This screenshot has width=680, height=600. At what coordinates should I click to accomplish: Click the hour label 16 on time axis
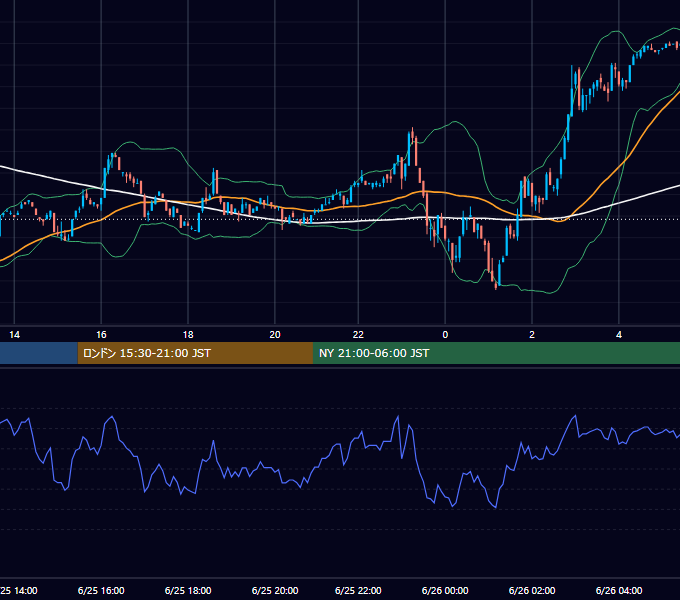tap(101, 335)
